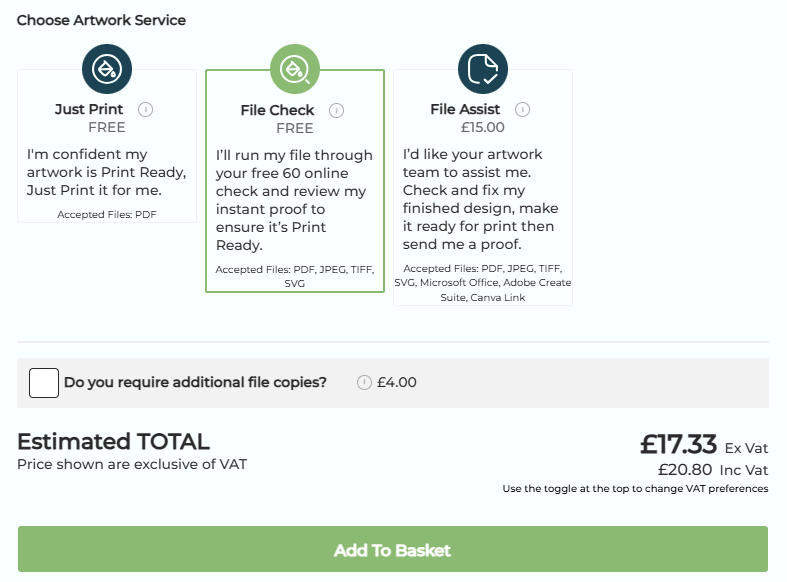Show info icon next to File Check

coord(336,111)
